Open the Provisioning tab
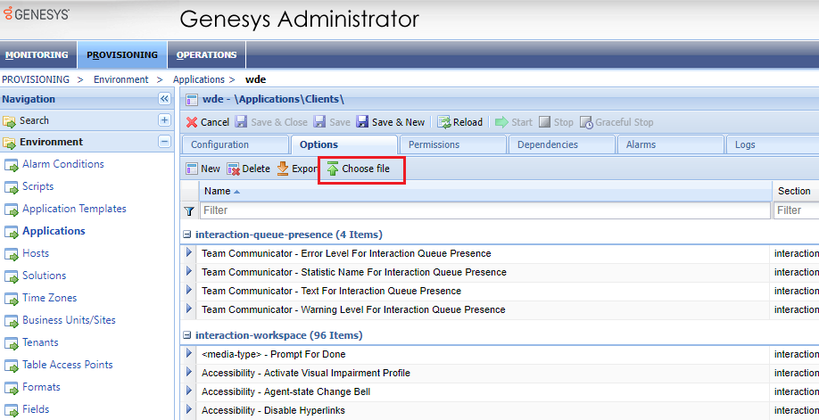The image size is (819, 420). [x=122, y=55]
